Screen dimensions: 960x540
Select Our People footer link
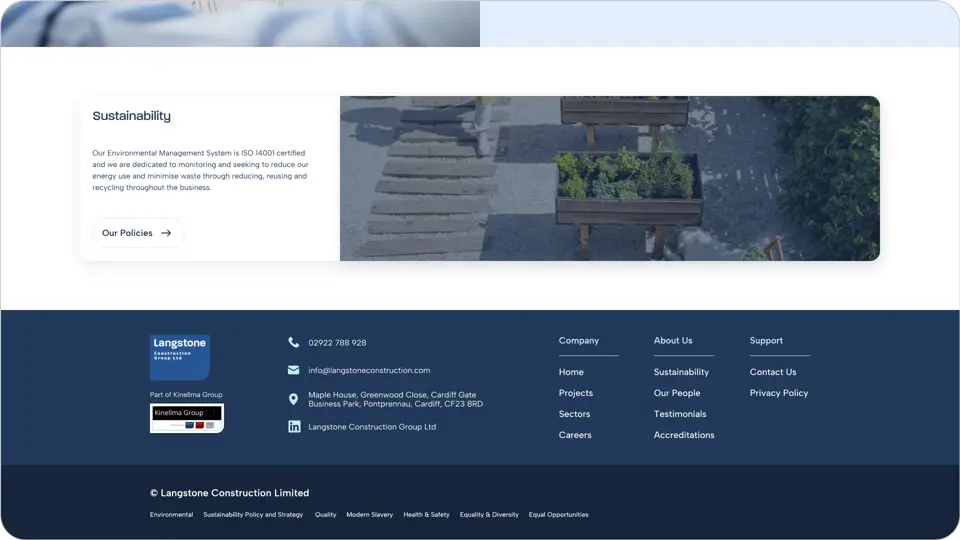[x=677, y=393]
